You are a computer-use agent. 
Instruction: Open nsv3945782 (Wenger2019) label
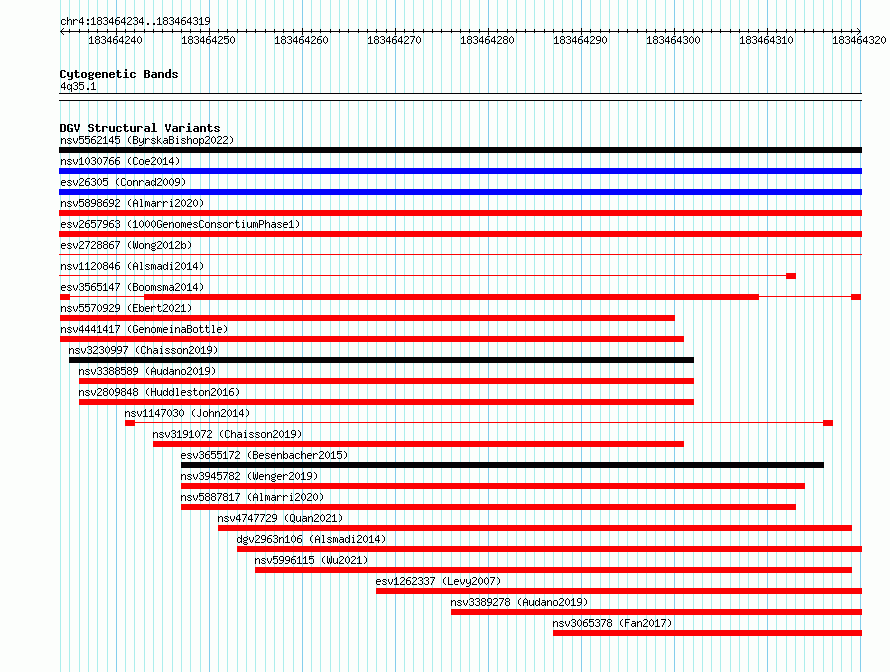(249, 476)
